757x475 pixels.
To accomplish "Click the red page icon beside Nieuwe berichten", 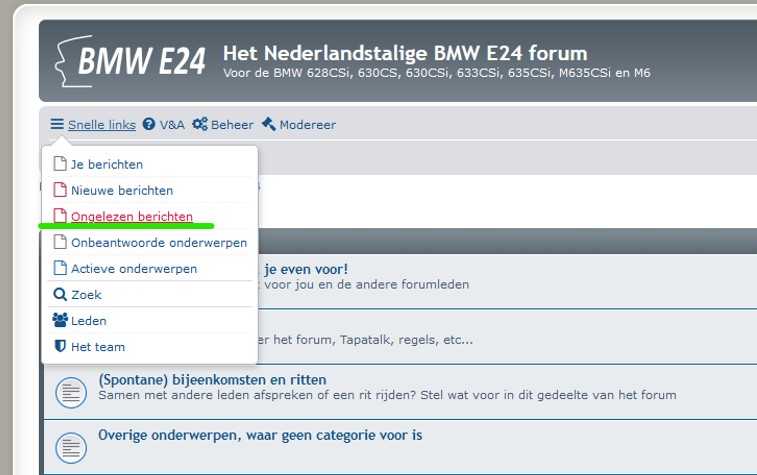I will click(60, 190).
